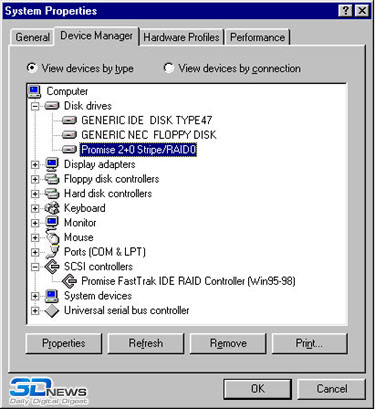Click the Remove button
Screen dimensions: 375x409
228,343
